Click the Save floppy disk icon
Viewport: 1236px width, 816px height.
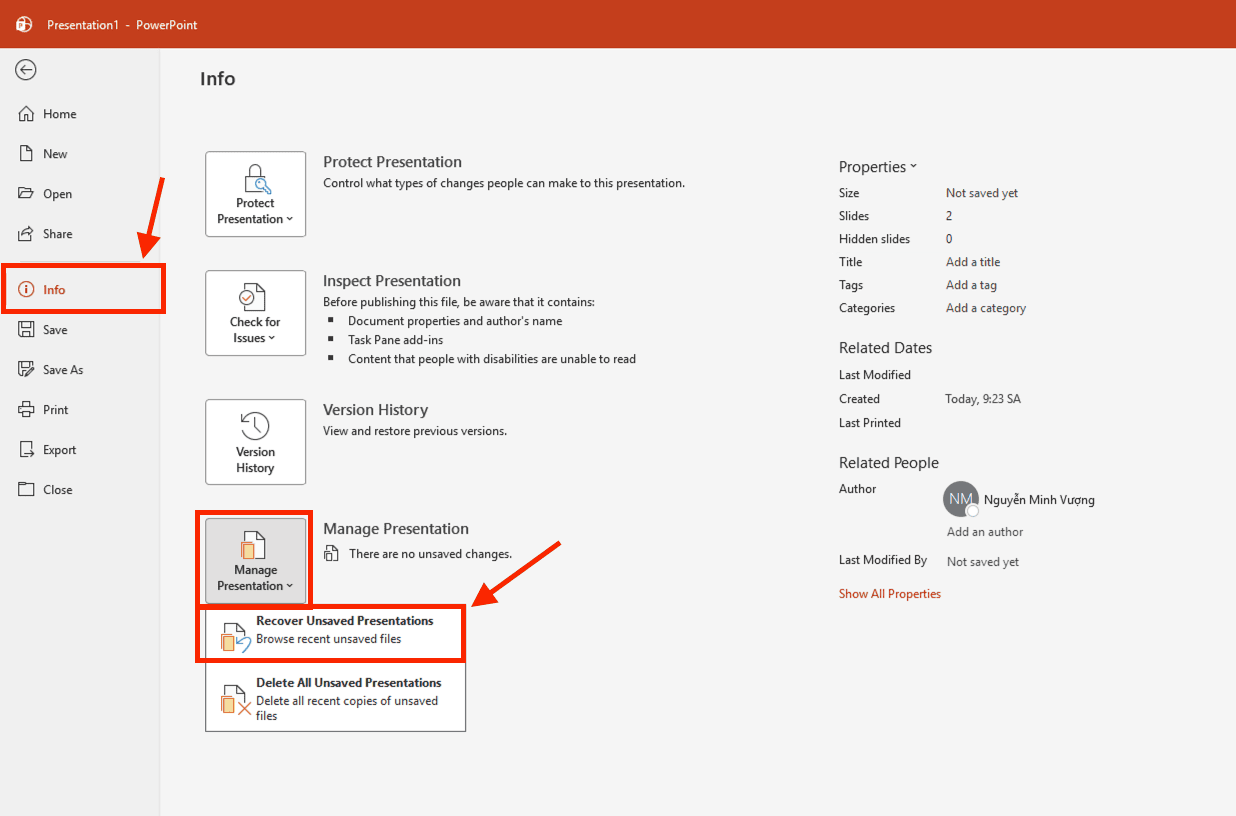tap(26, 330)
